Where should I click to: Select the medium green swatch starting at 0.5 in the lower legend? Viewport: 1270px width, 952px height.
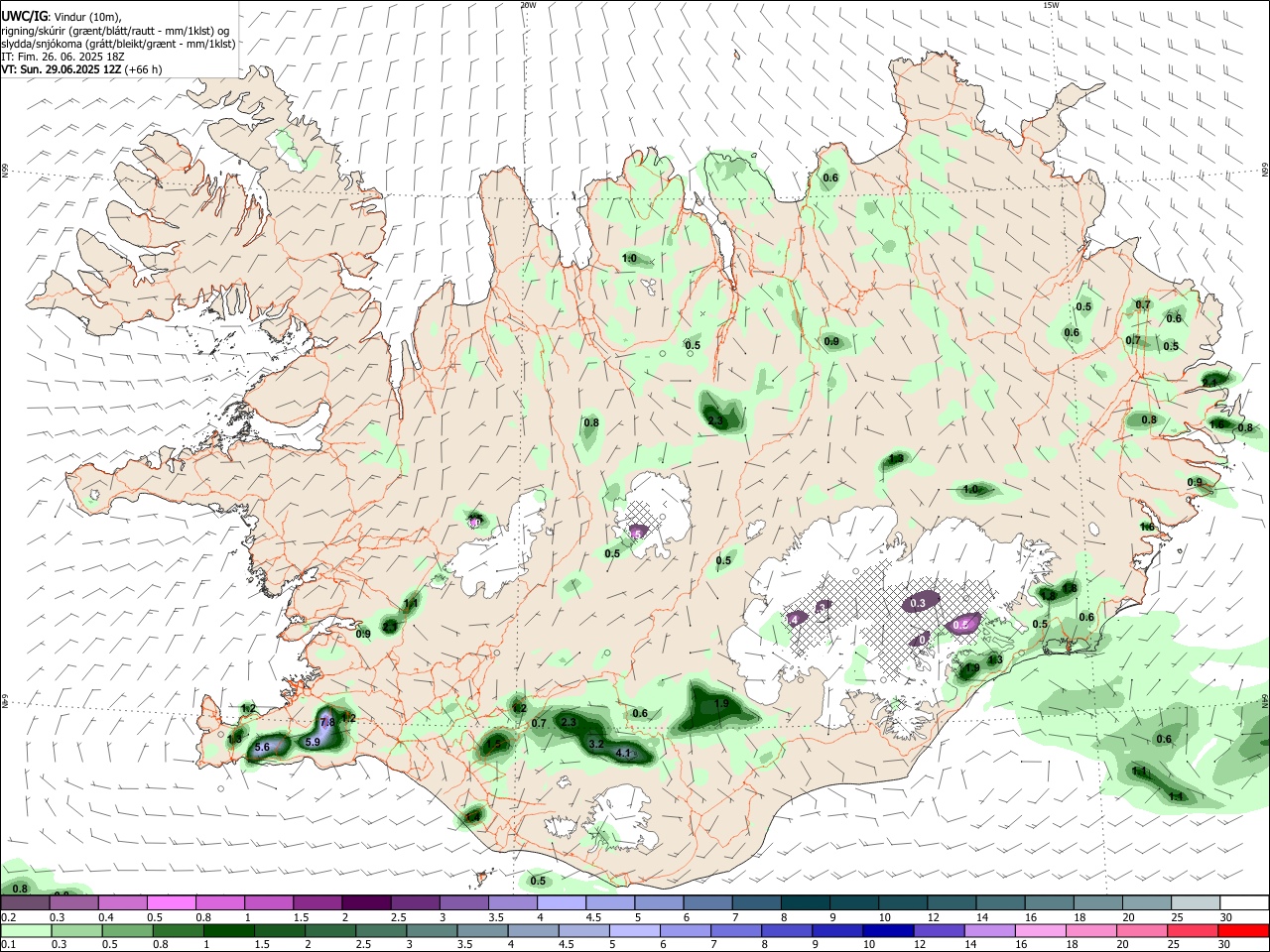[127, 930]
